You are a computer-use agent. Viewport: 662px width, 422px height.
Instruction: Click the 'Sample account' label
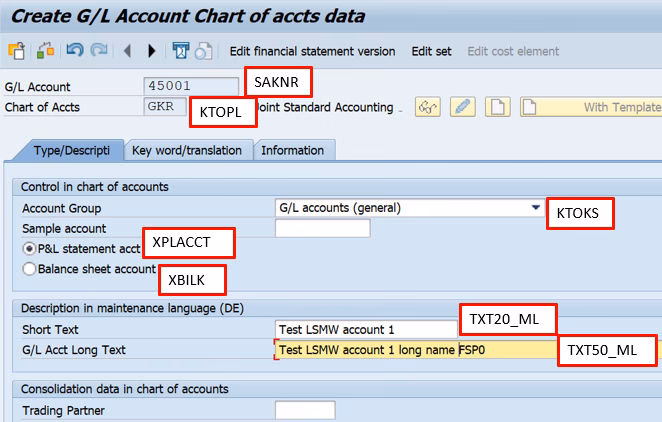coord(64,229)
